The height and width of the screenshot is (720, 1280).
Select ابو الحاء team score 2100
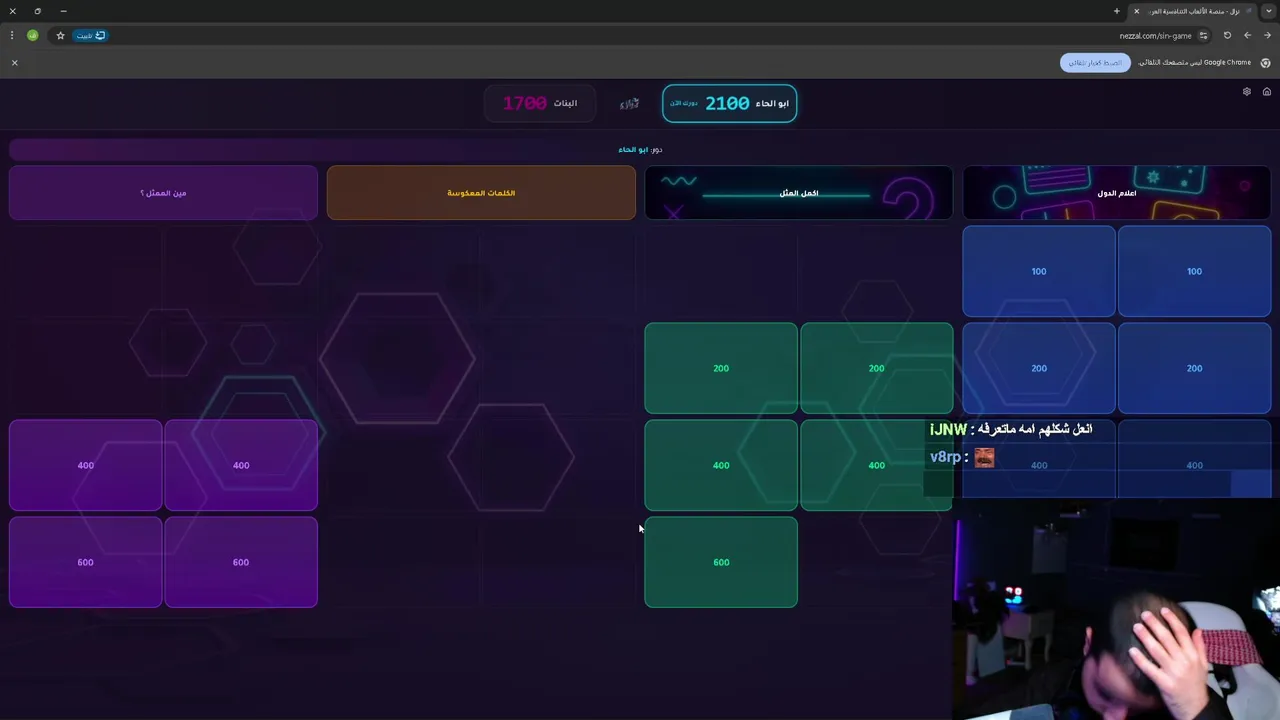tap(729, 103)
